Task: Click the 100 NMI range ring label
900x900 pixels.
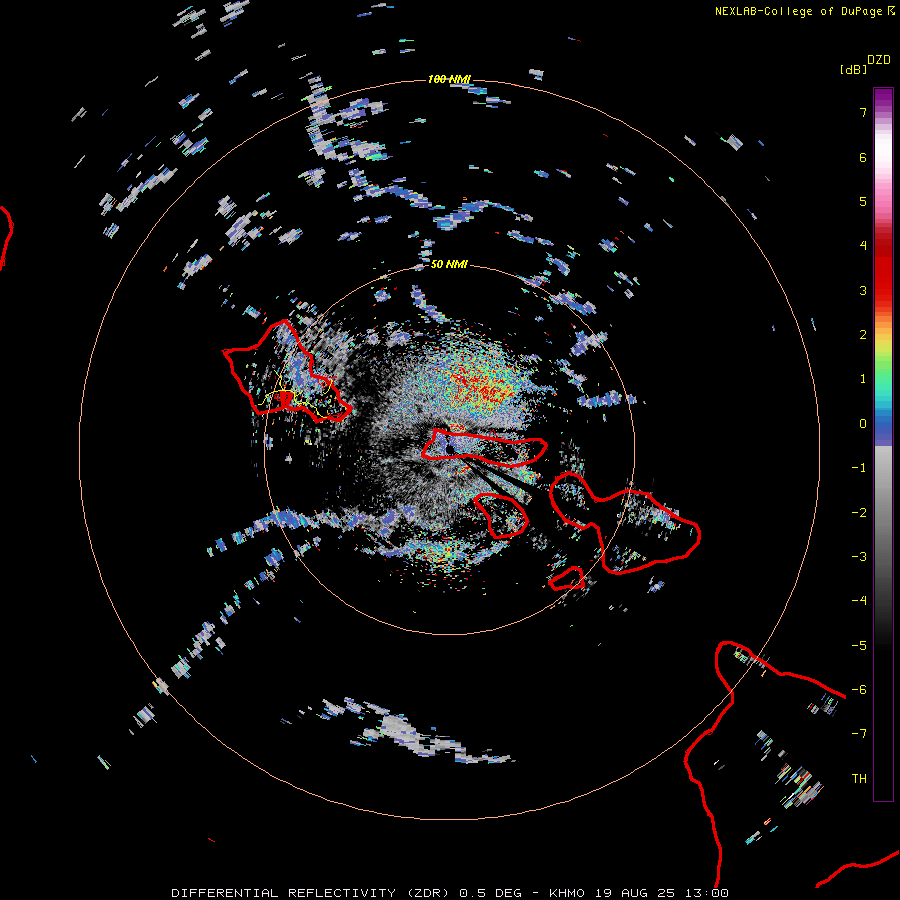Action: [x=449, y=79]
